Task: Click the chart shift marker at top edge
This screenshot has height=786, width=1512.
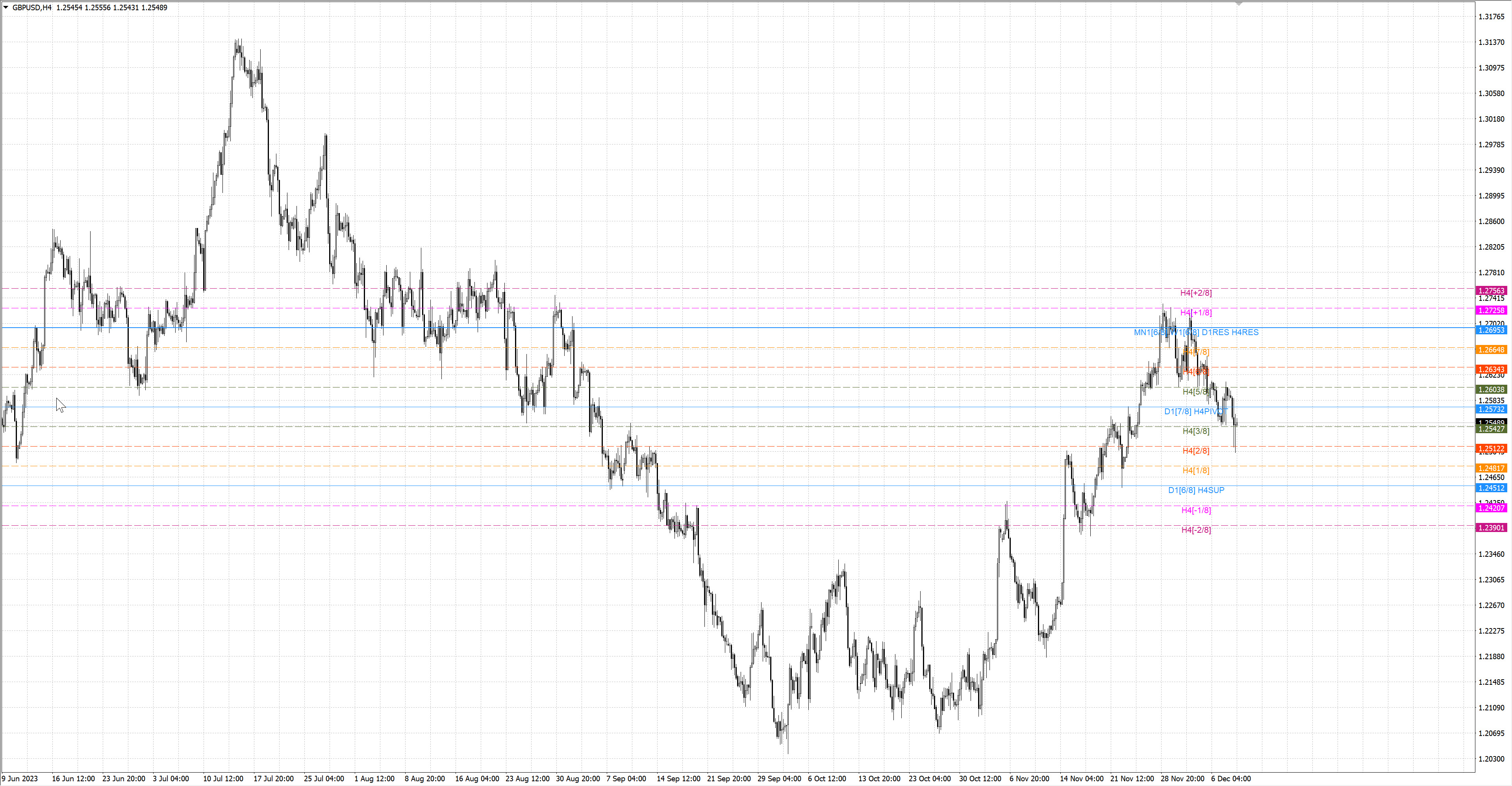Action: point(1239,4)
